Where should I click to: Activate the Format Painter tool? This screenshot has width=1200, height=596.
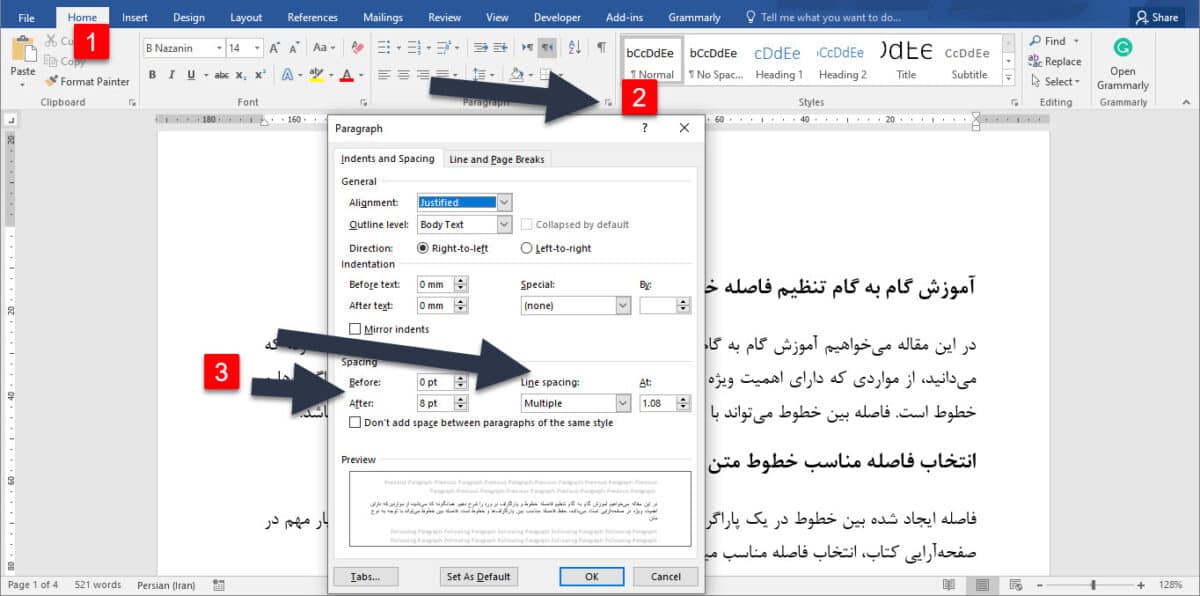88,82
